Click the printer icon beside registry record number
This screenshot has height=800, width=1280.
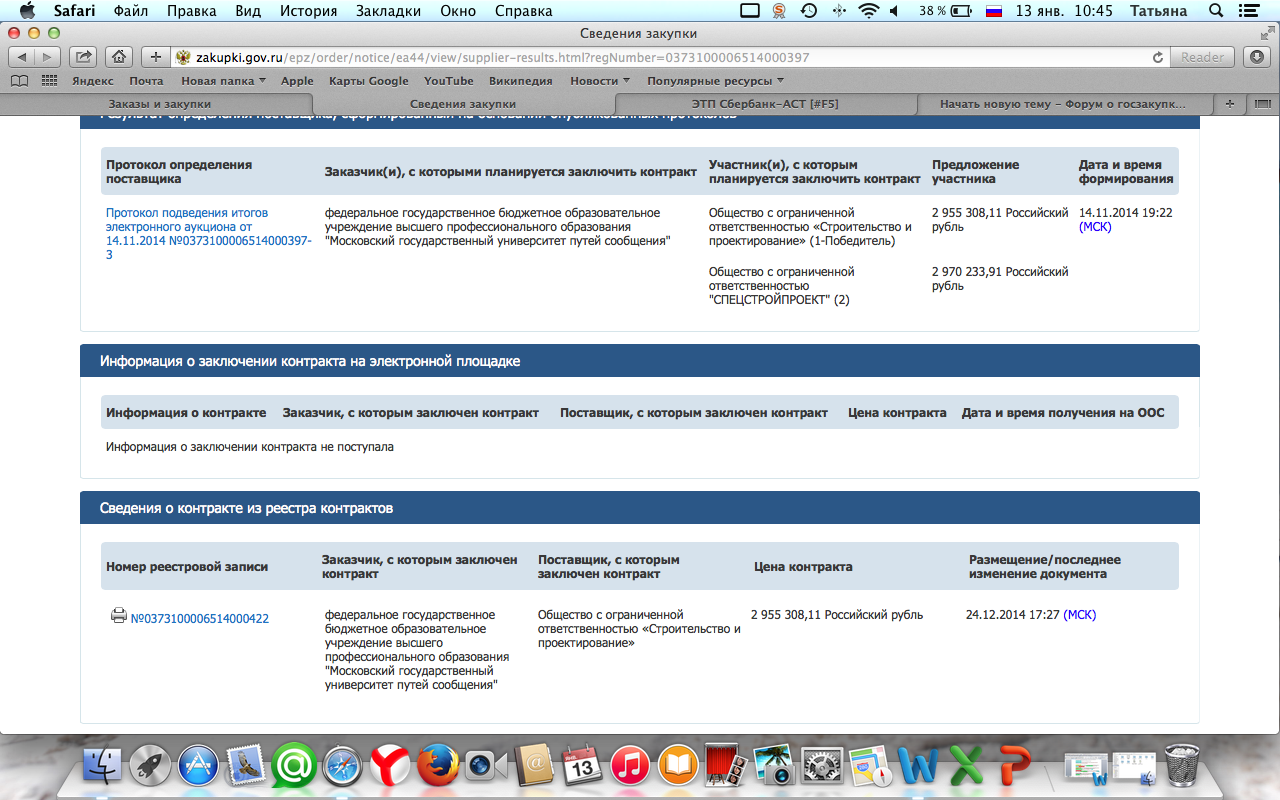(118, 616)
